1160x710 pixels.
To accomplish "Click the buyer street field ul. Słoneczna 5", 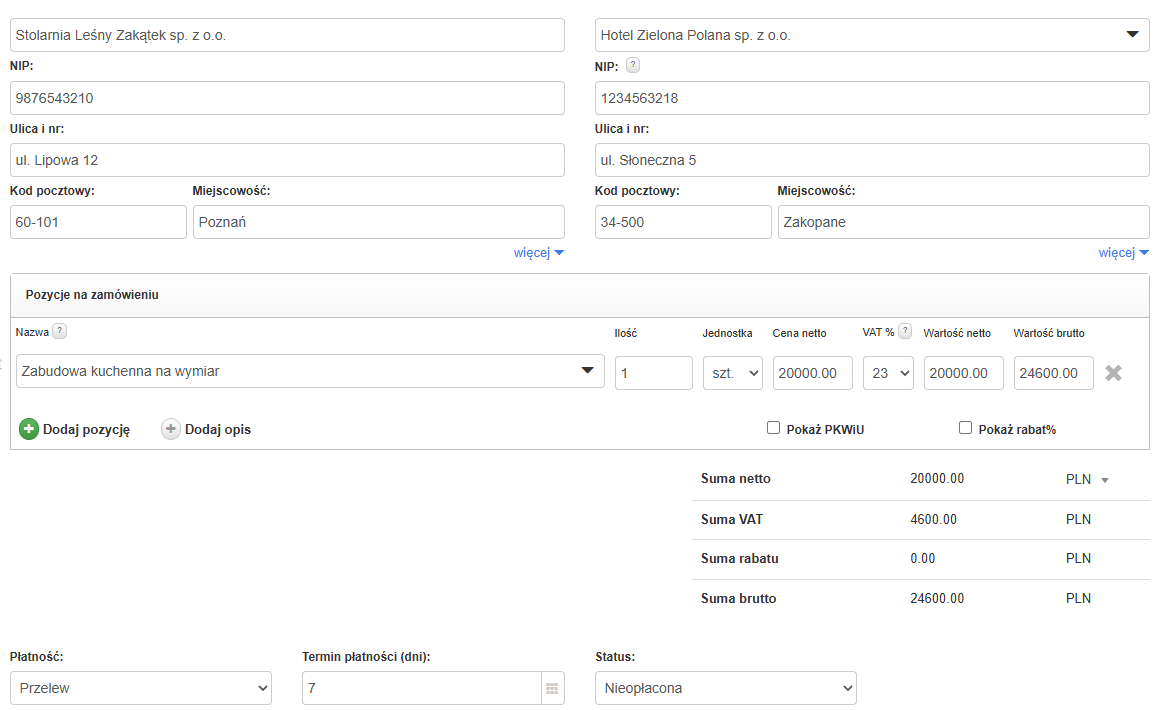I will pos(872,160).
